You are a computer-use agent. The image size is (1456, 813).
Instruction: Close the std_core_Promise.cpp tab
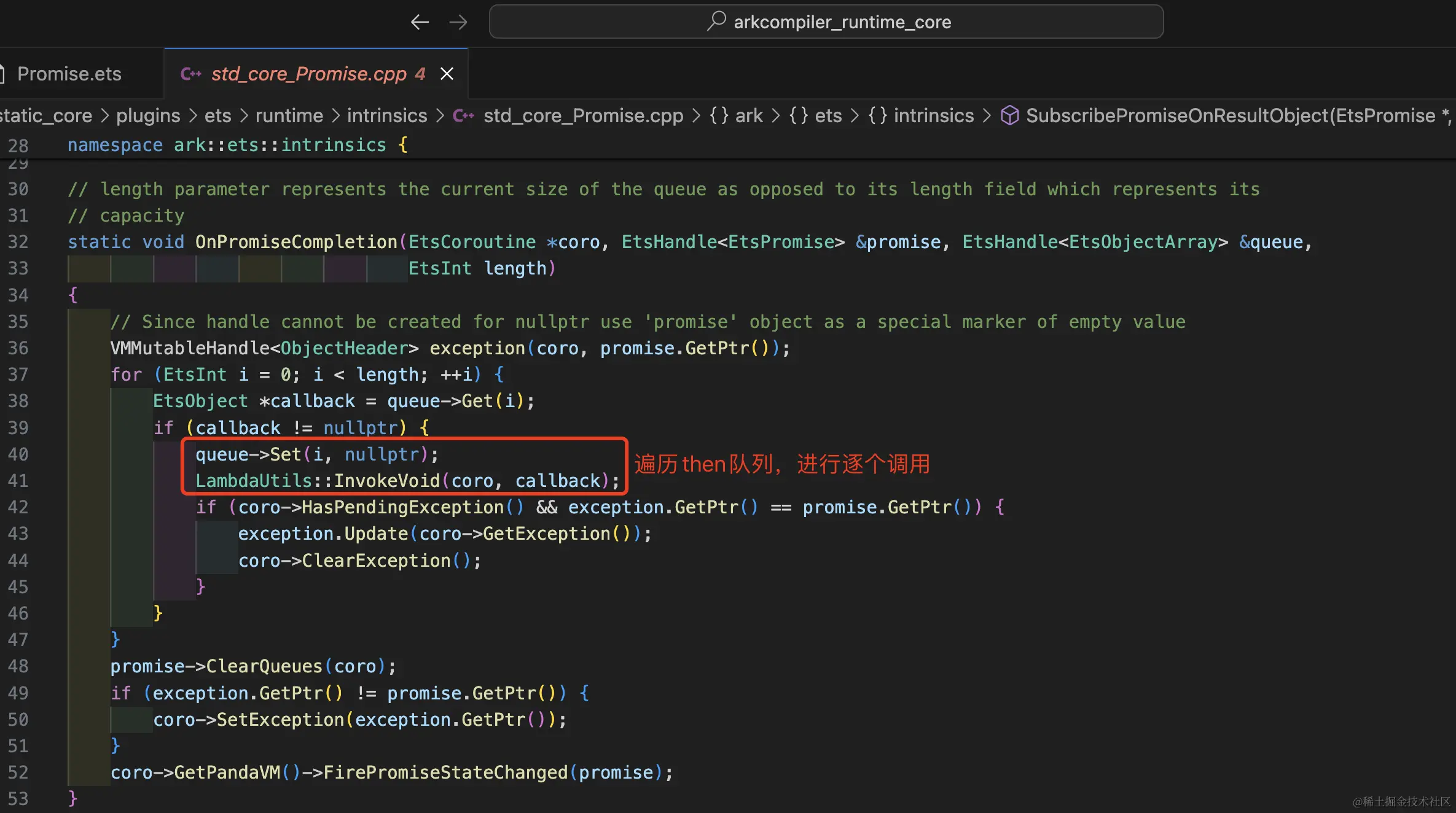click(x=447, y=74)
